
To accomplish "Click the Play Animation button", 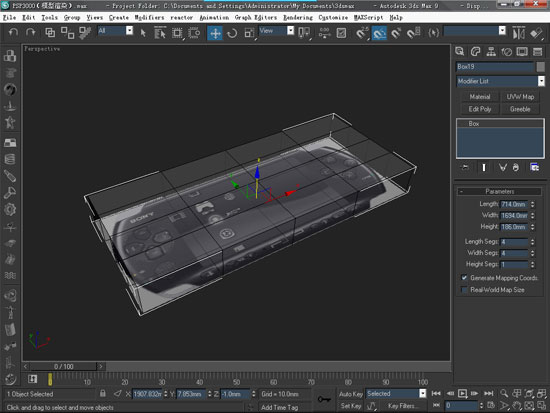I will (x=463, y=394).
